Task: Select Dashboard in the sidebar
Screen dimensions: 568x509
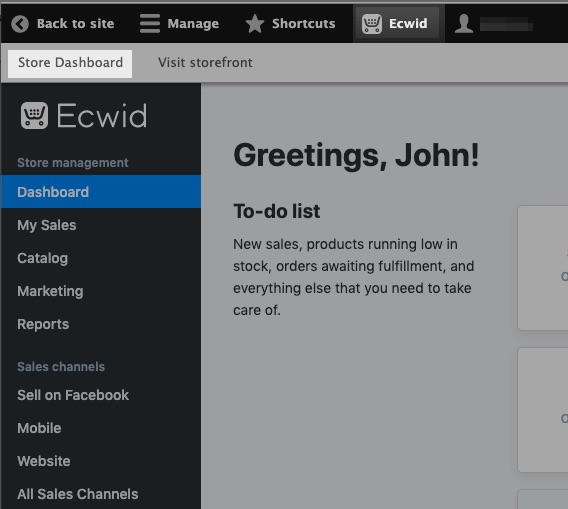Action: coord(101,192)
